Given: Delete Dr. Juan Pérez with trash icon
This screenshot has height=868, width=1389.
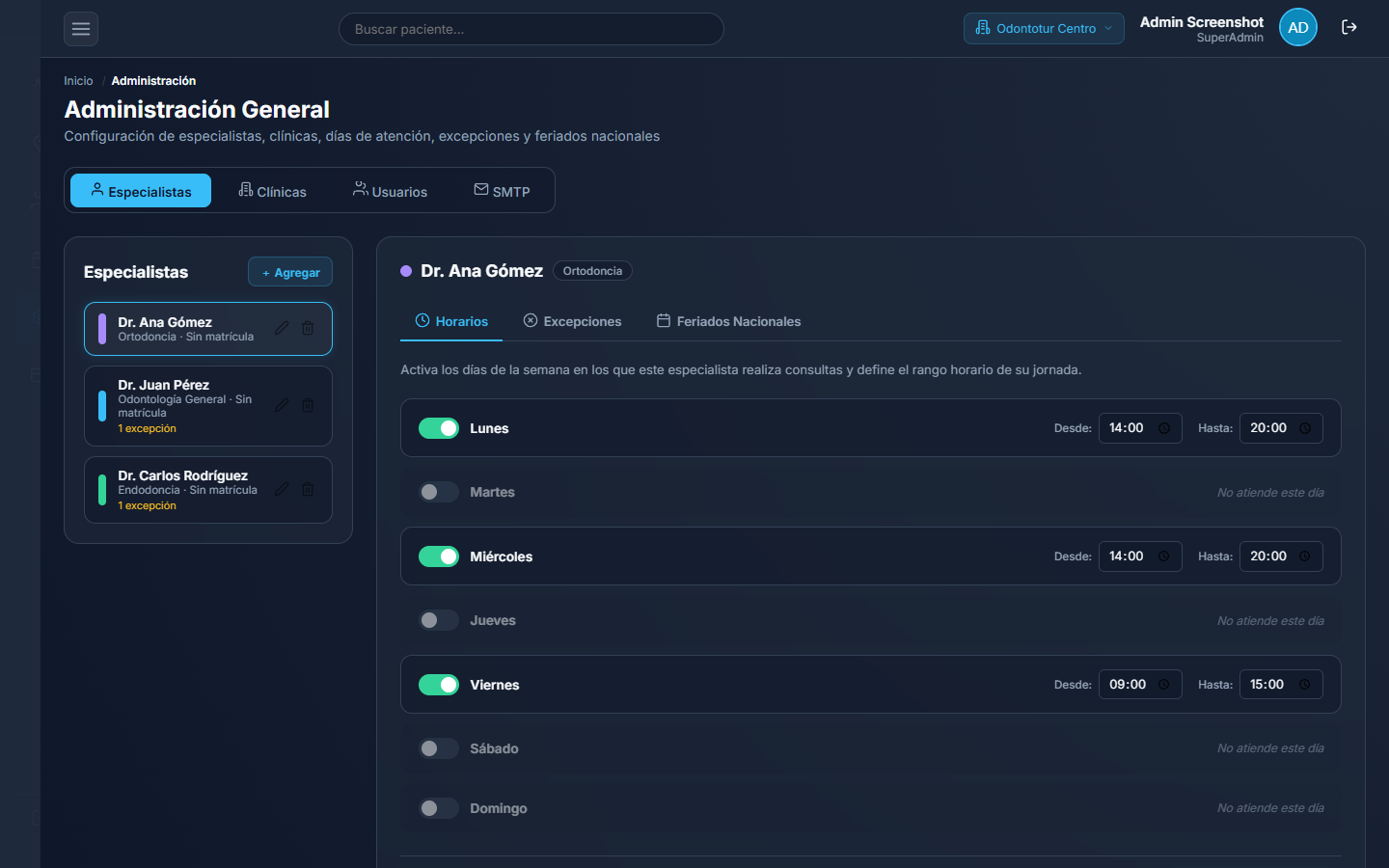Looking at the screenshot, I should point(308,406).
